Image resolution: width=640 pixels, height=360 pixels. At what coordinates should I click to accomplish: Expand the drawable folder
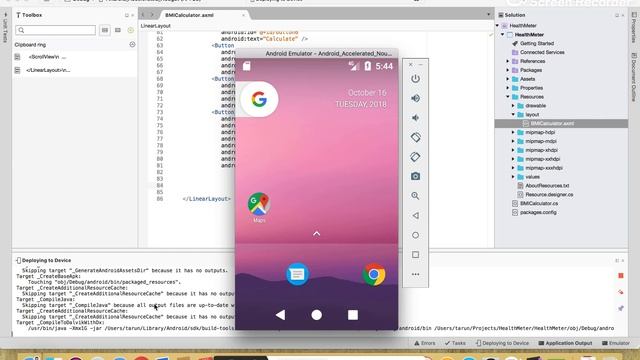(x=513, y=106)
